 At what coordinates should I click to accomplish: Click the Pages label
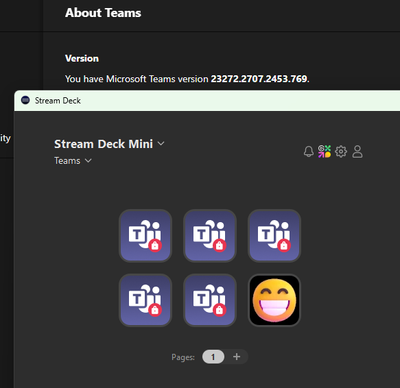183,357
